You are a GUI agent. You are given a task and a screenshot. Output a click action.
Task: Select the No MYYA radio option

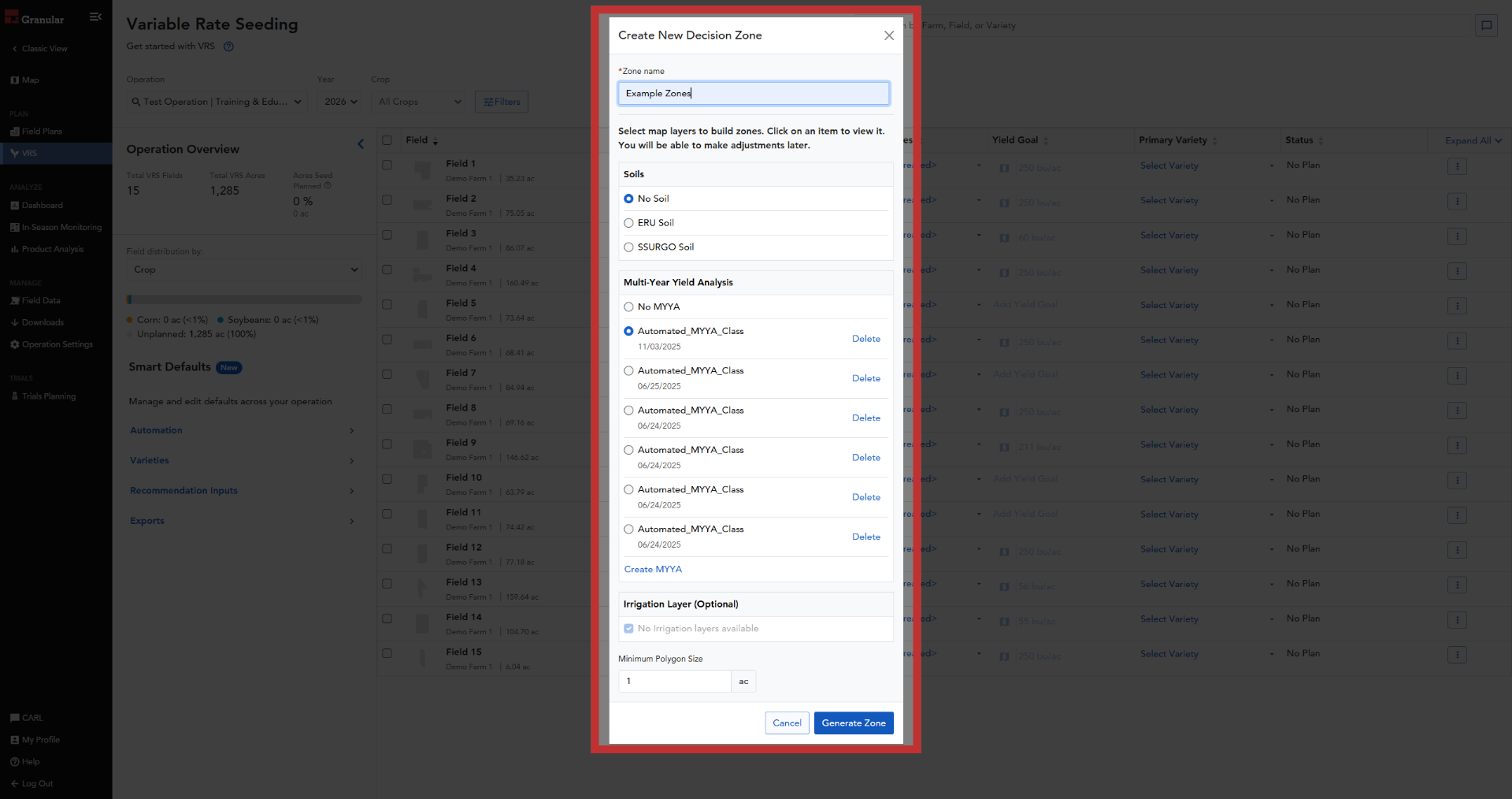[x=628, y=307]
